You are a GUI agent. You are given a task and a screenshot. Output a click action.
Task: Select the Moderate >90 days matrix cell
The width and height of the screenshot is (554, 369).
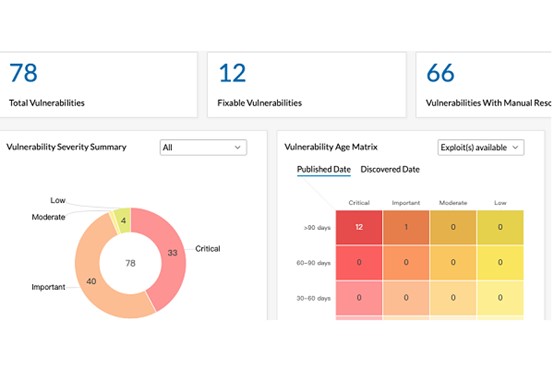[453, 227]
